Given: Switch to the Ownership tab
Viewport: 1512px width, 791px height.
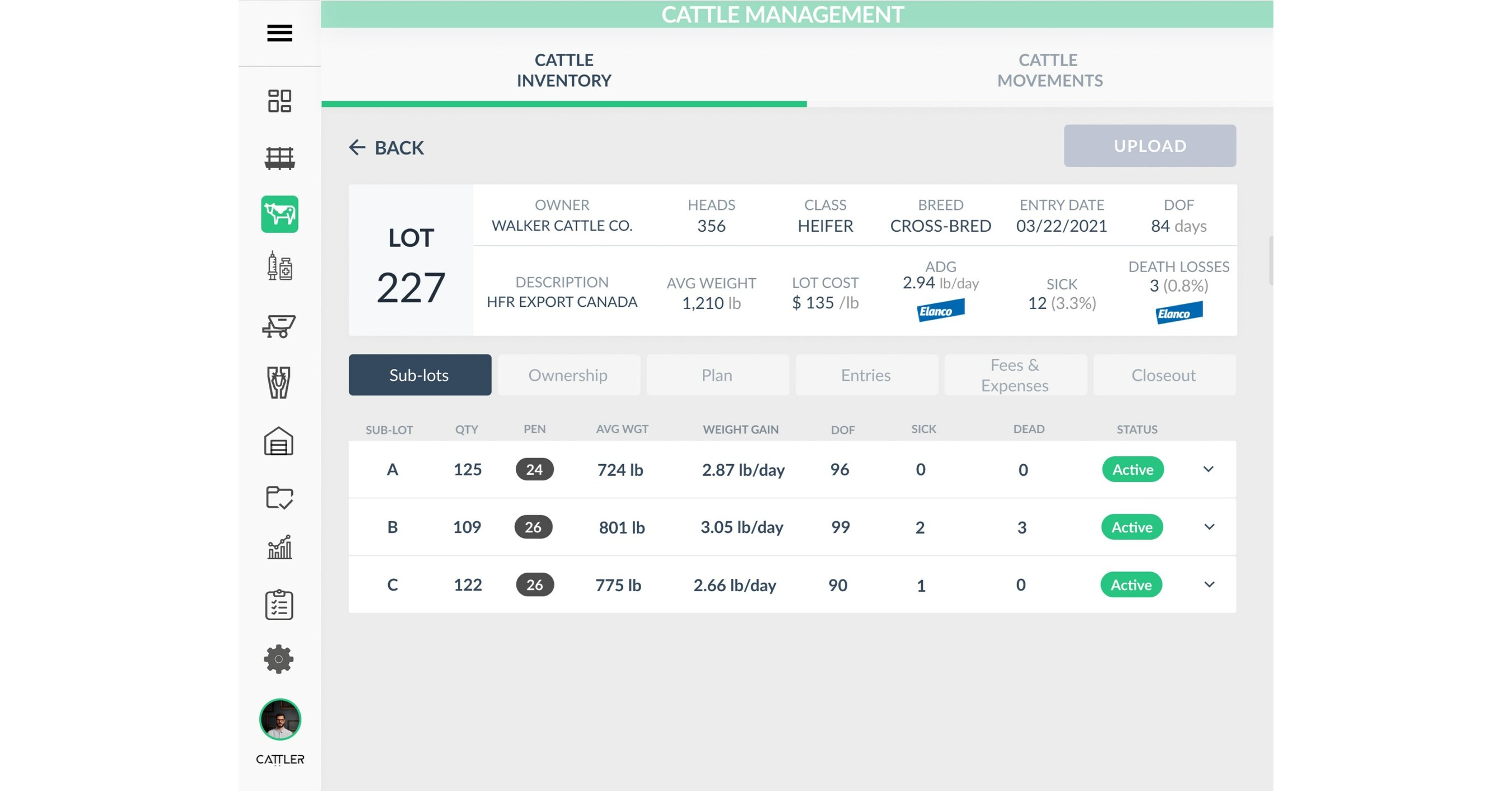Looking at the screenshot, I should tap(568, 375).
